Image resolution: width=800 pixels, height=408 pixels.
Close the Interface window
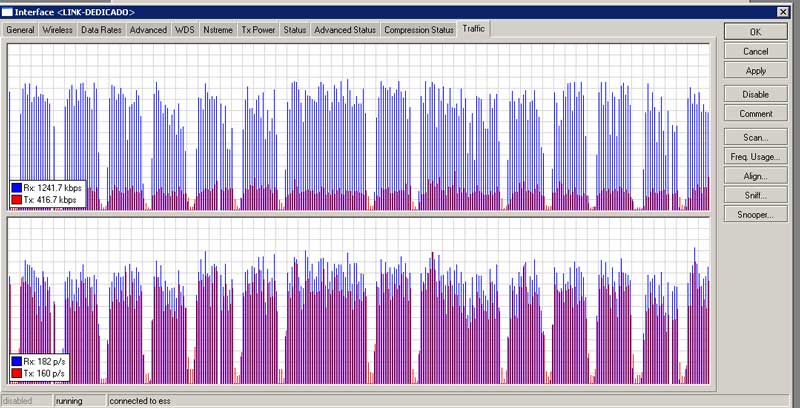click(x=783, y=12)
